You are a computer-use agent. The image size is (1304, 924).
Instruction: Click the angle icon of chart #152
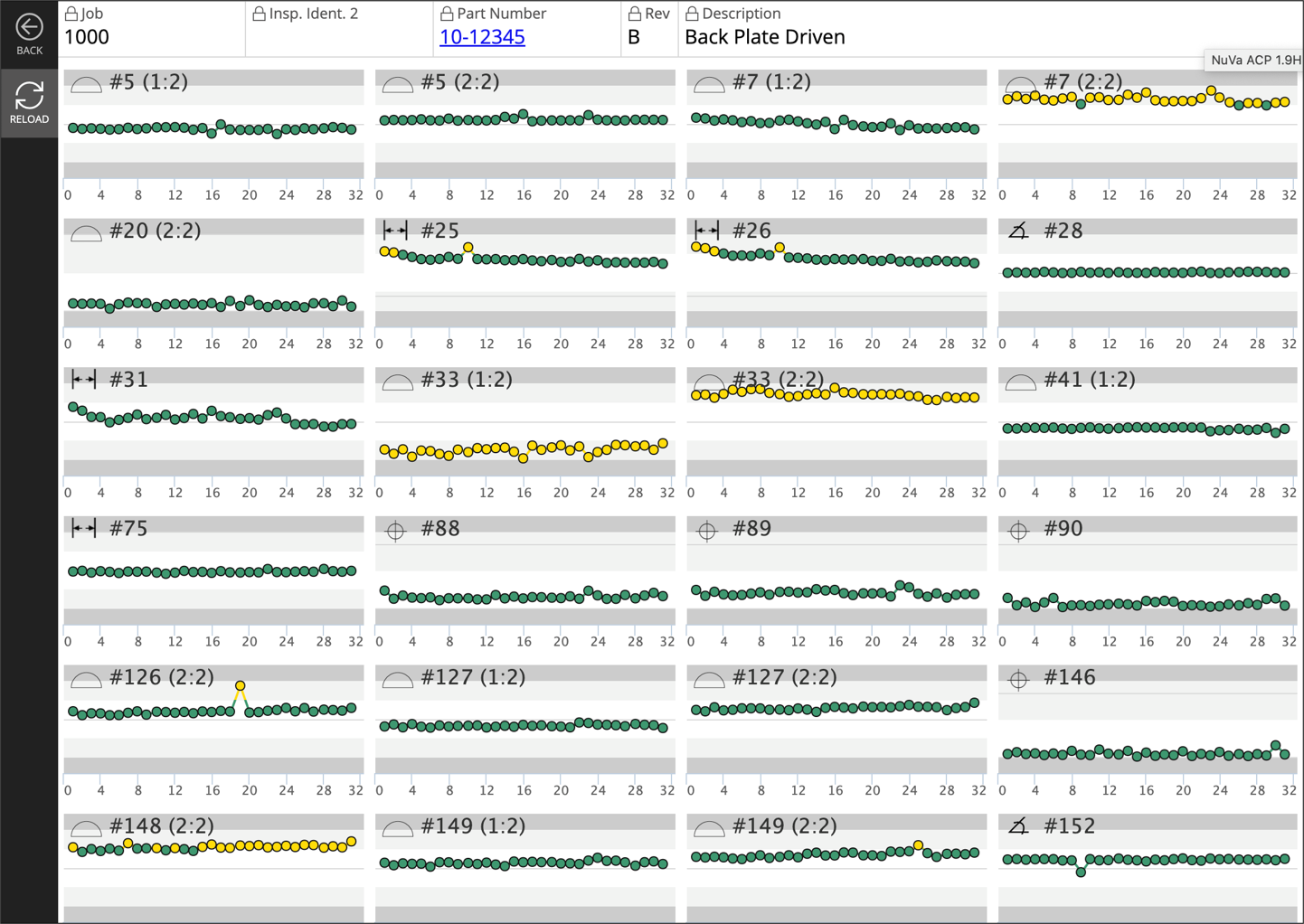click(x=1018, y=826)
